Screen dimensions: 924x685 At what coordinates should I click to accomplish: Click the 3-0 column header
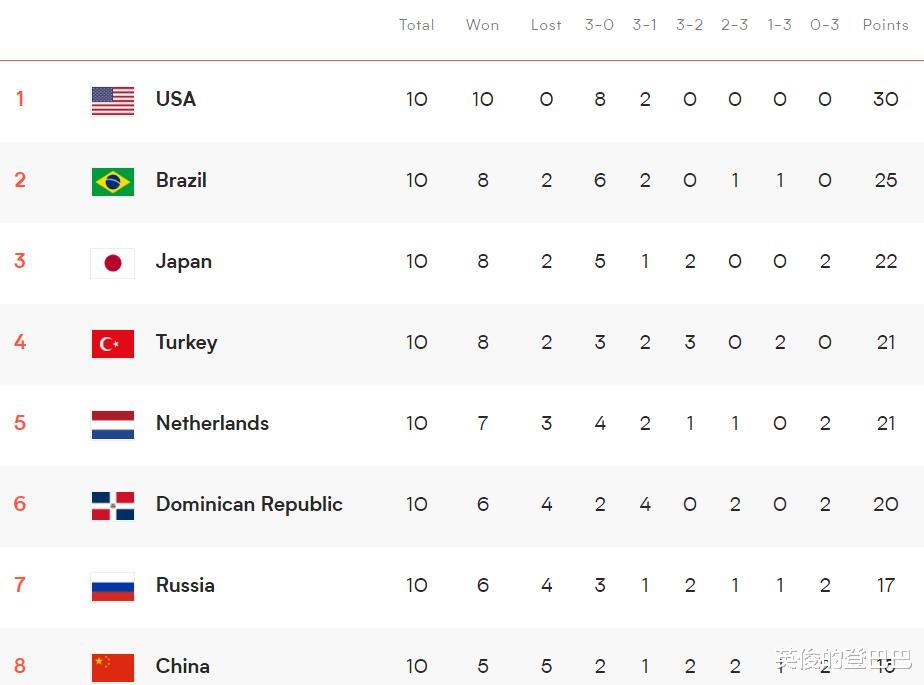pyautogui.click(x=599, y=25)
